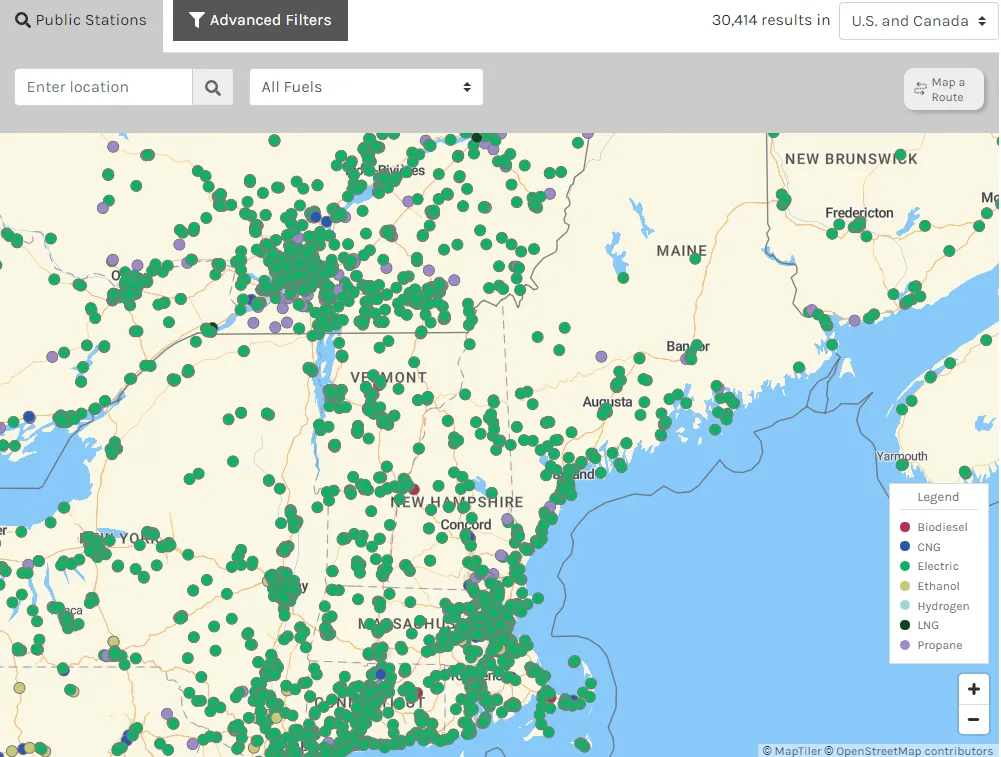Click the Map a Route button
1001x757 pixels.
(944, 89)
